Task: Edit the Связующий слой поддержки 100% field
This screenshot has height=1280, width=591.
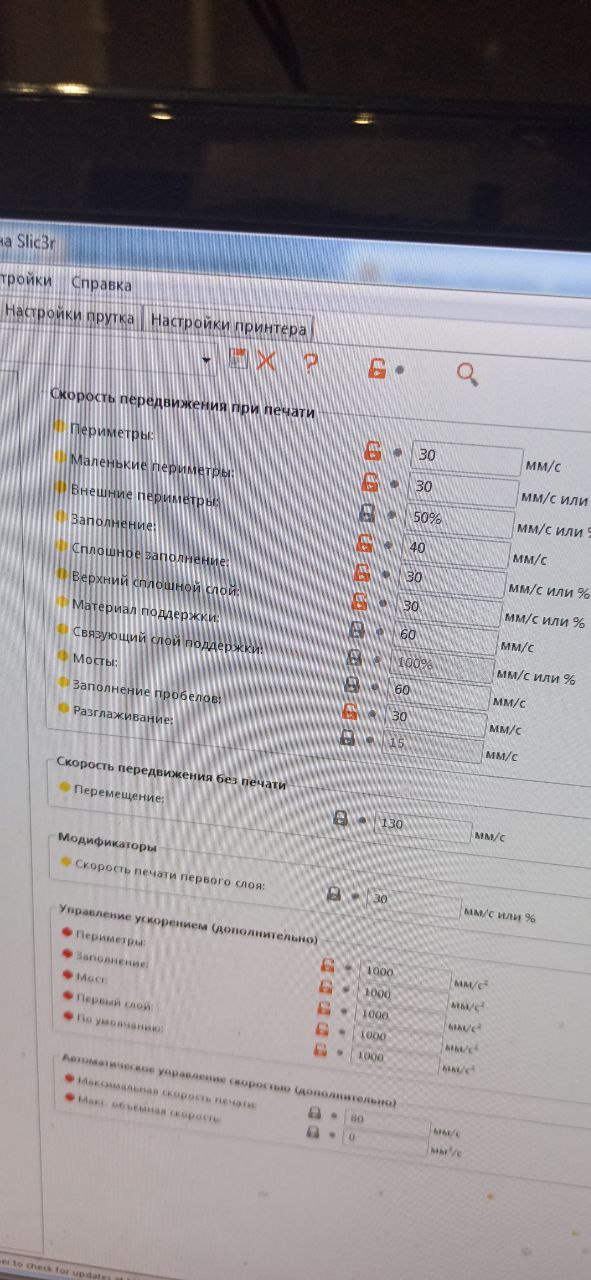Action: 441,664
